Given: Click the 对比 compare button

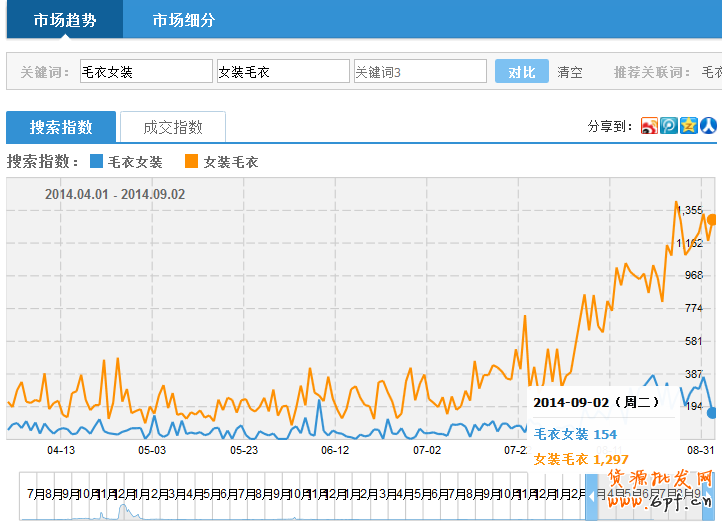Looking at the screenshot, I should (521, 72).
